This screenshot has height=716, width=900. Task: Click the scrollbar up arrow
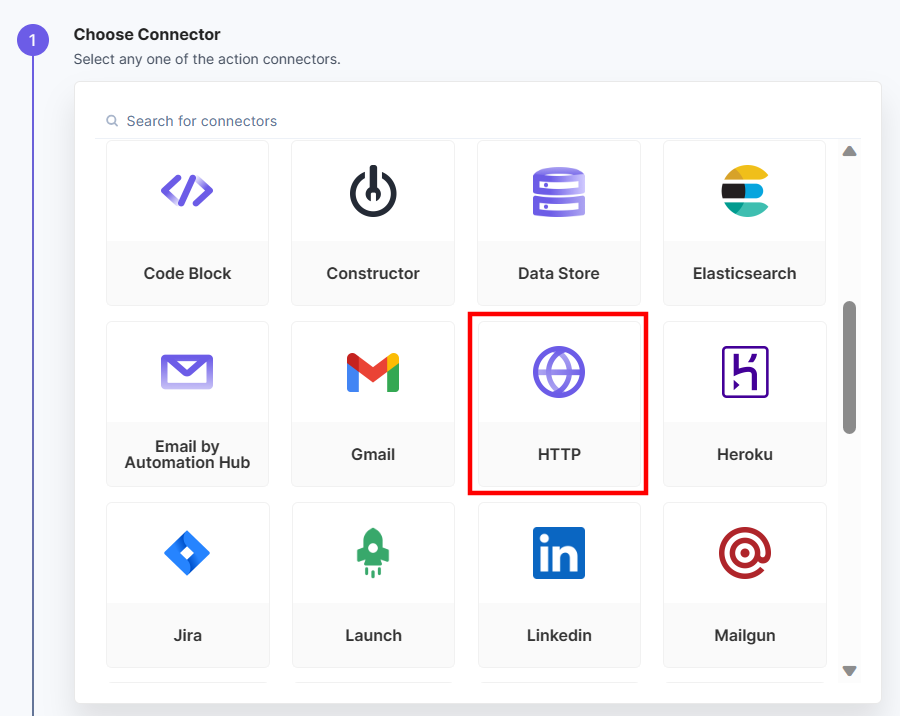(x=849, y=150)
